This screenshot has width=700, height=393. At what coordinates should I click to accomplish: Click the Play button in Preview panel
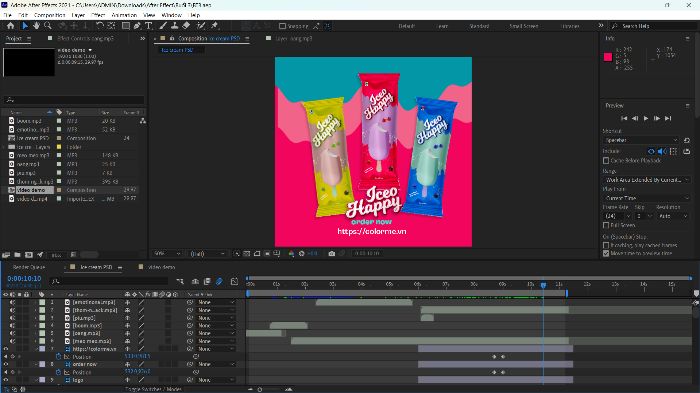coord(646,118)
